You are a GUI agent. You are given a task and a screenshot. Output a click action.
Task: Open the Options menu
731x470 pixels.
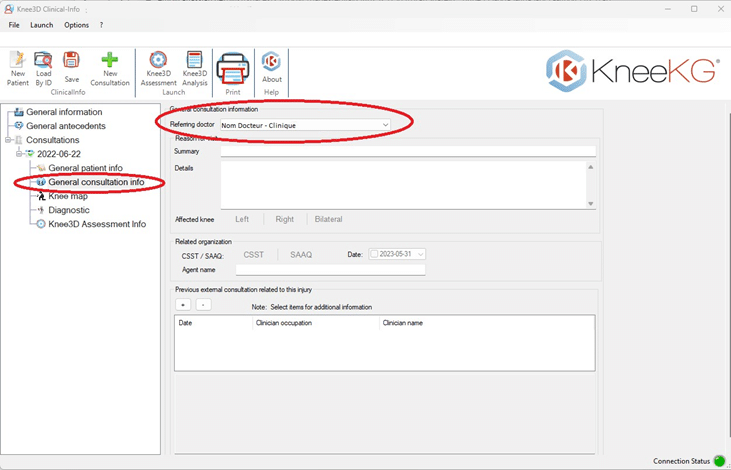[76, 25]
